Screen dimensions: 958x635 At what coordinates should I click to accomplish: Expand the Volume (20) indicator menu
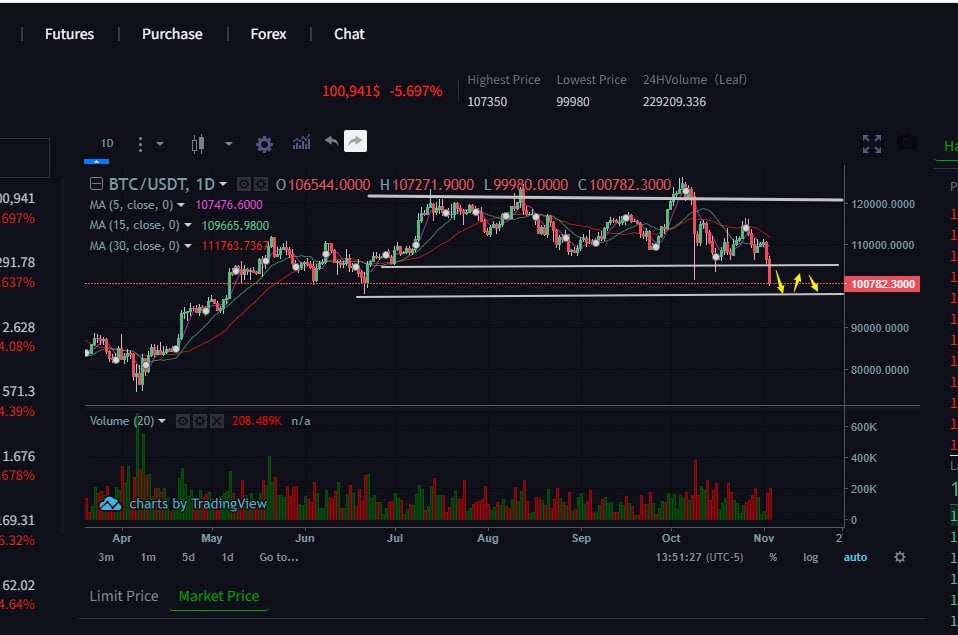coord(163,421)
